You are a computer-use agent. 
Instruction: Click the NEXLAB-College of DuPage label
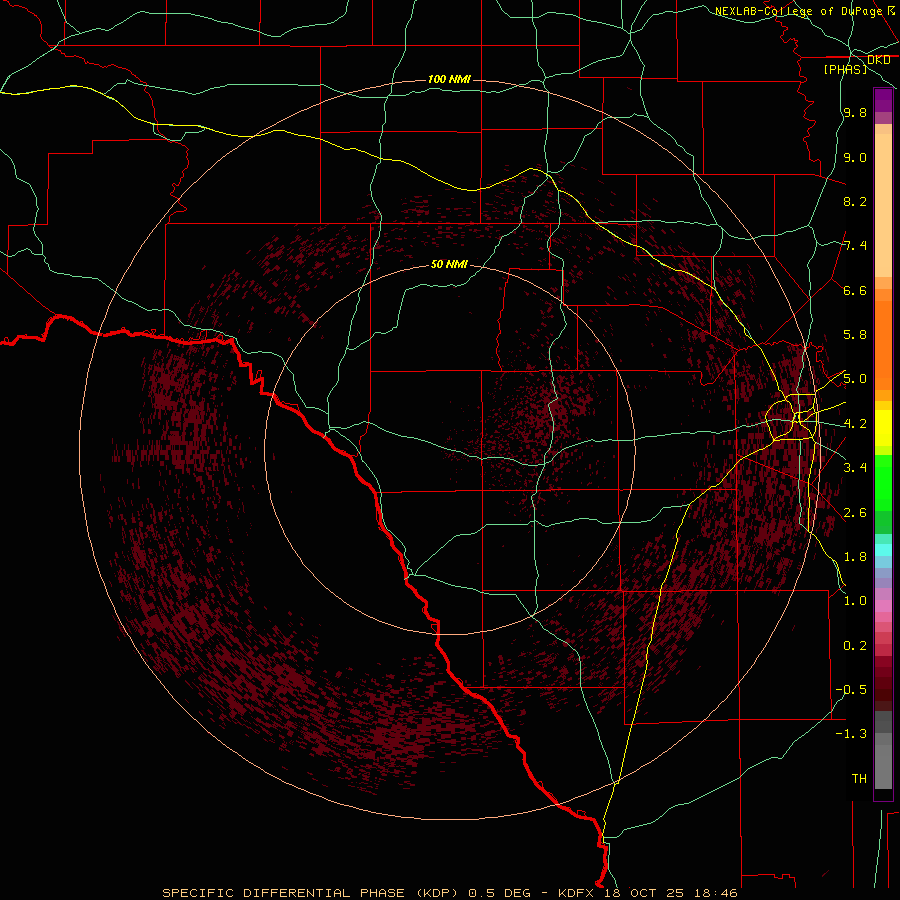click(798, 11)
